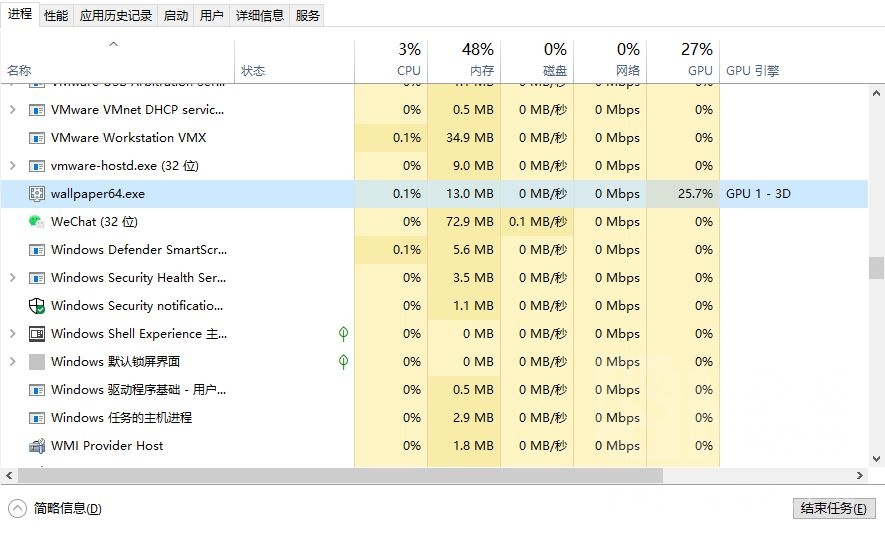The height and width of the screenshot is (533, 885).
Task: Open the 启动 tab
Action: pos(175,15)
